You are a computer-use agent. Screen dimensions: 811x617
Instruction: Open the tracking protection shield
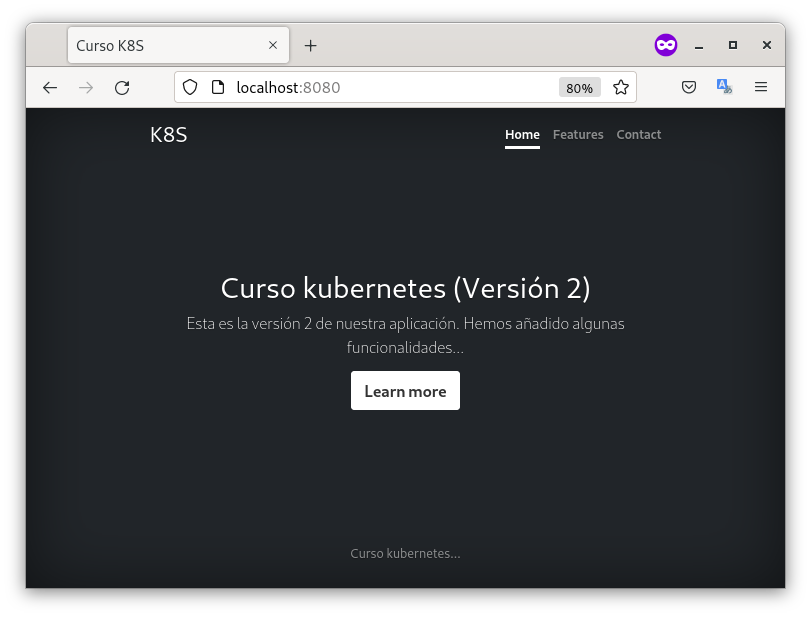point(191,88)
